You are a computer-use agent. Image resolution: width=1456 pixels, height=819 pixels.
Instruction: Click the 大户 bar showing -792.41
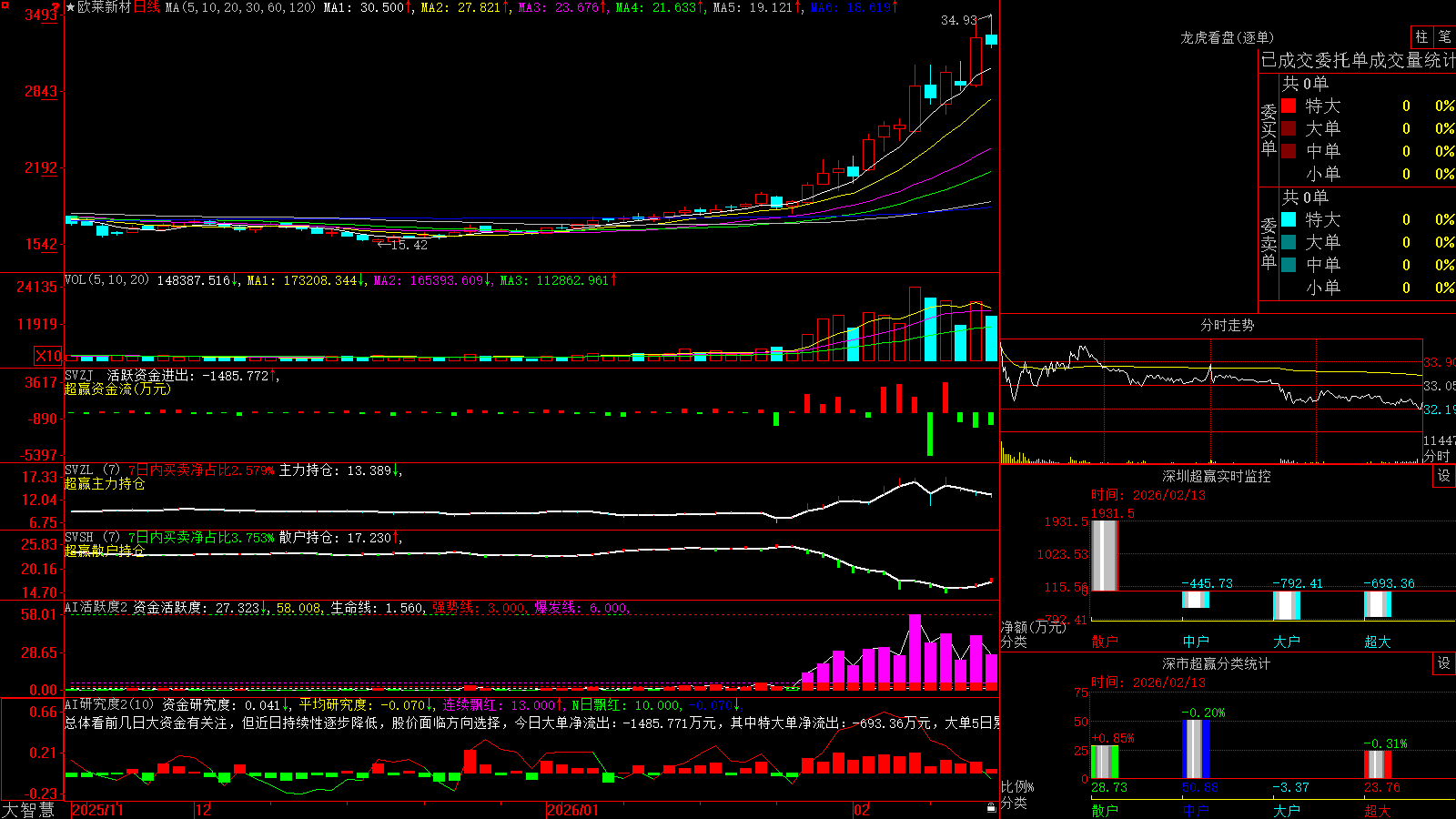(1286, 605)
